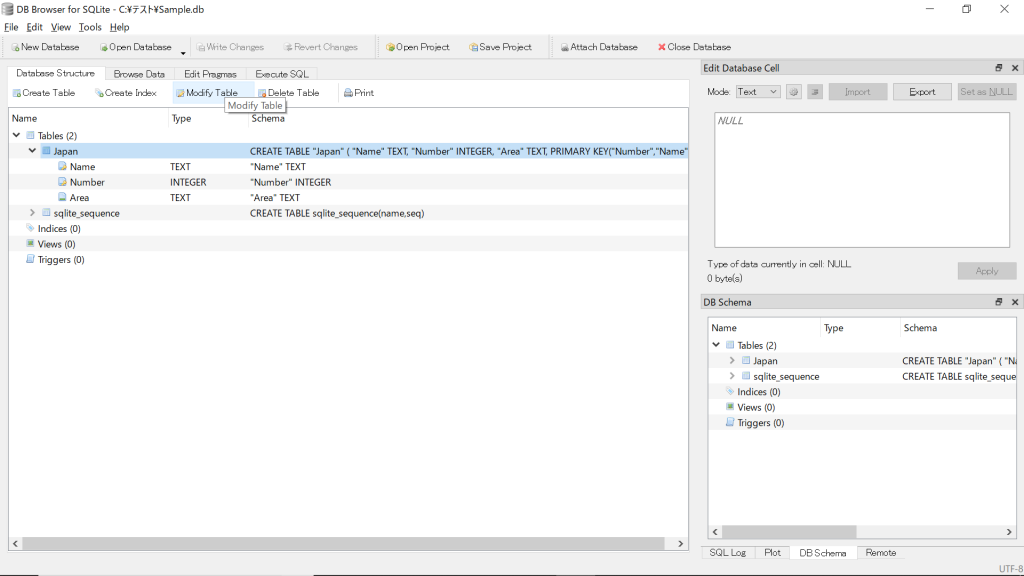Select Area column row under Japan

click(349, 197)
